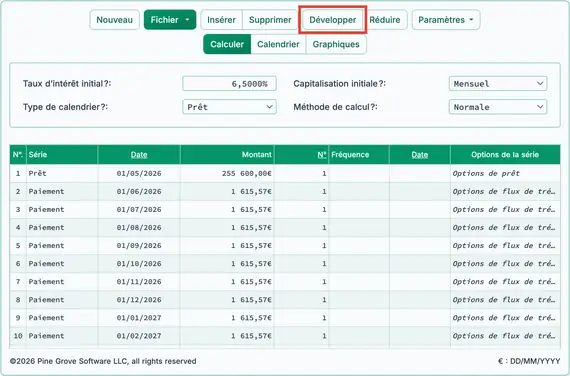
Task: Click the date 01/02/2027 cell
Action: pyautogui.click(x=139, y=336)
